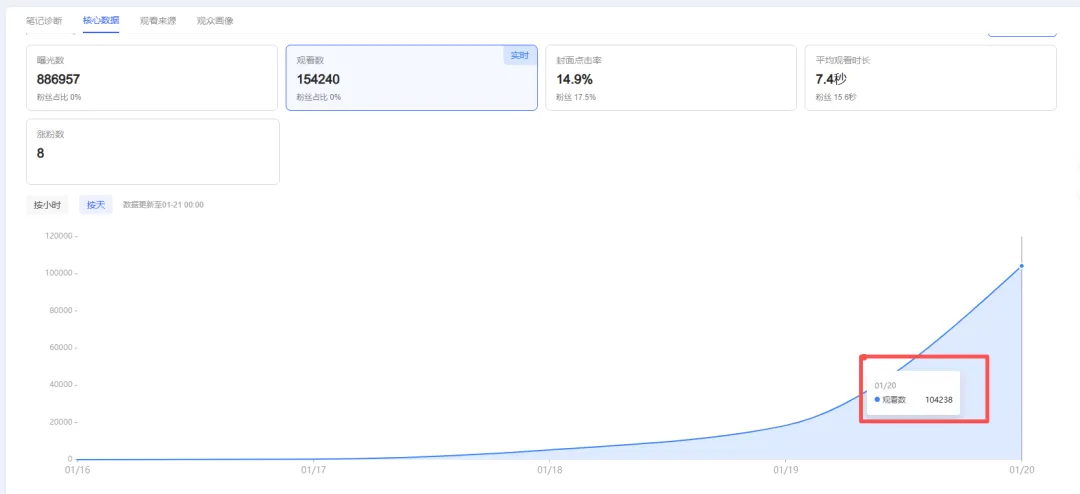Pick the 平均观看时长 metric card

tap(930, 77)
